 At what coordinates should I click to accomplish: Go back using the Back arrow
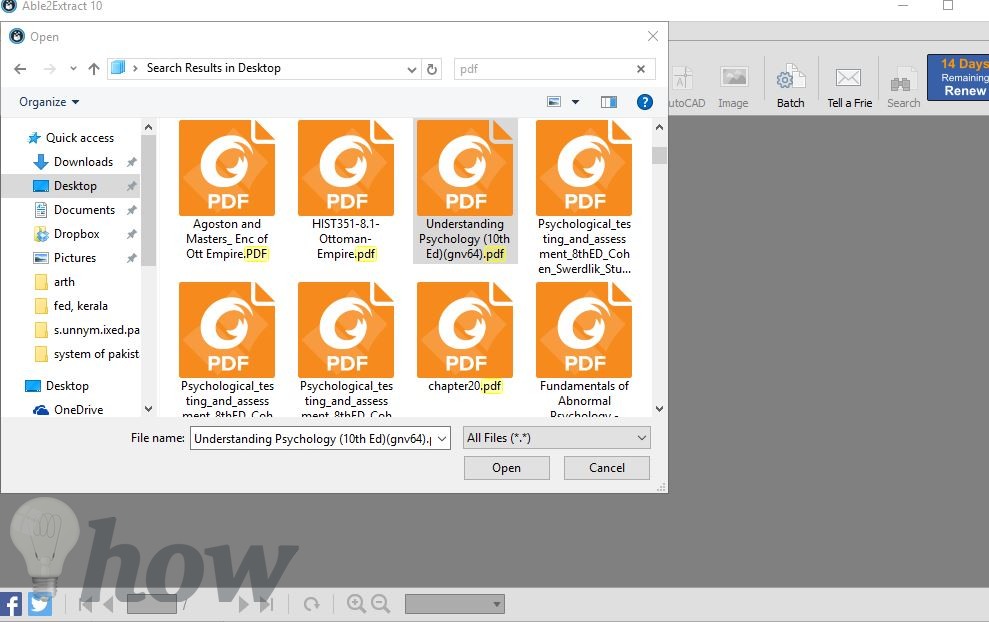coord(20,69)
